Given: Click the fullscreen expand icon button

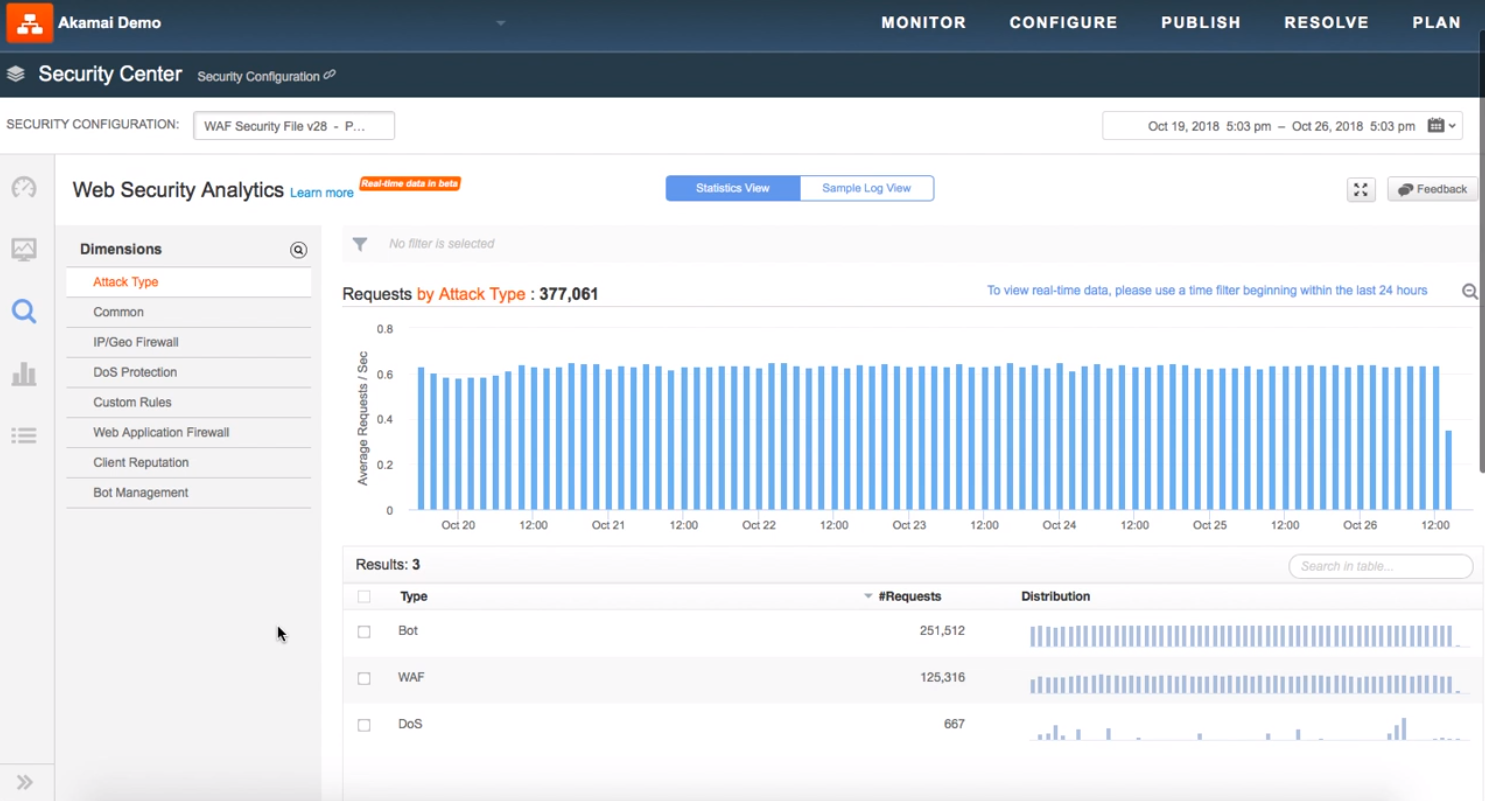Looking at the screenshot, I should pyautogui.click(x=1361, y=189).
